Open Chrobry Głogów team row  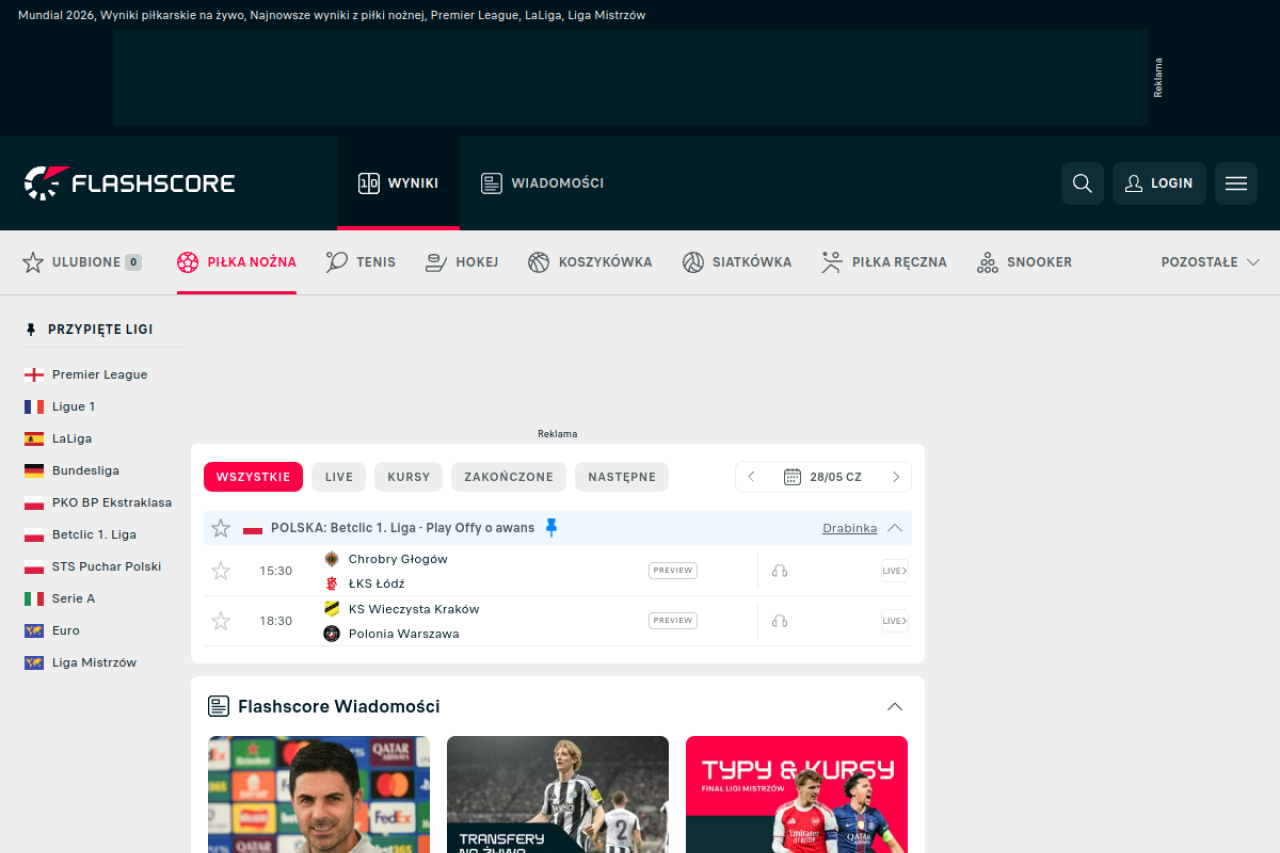point(387,559)
